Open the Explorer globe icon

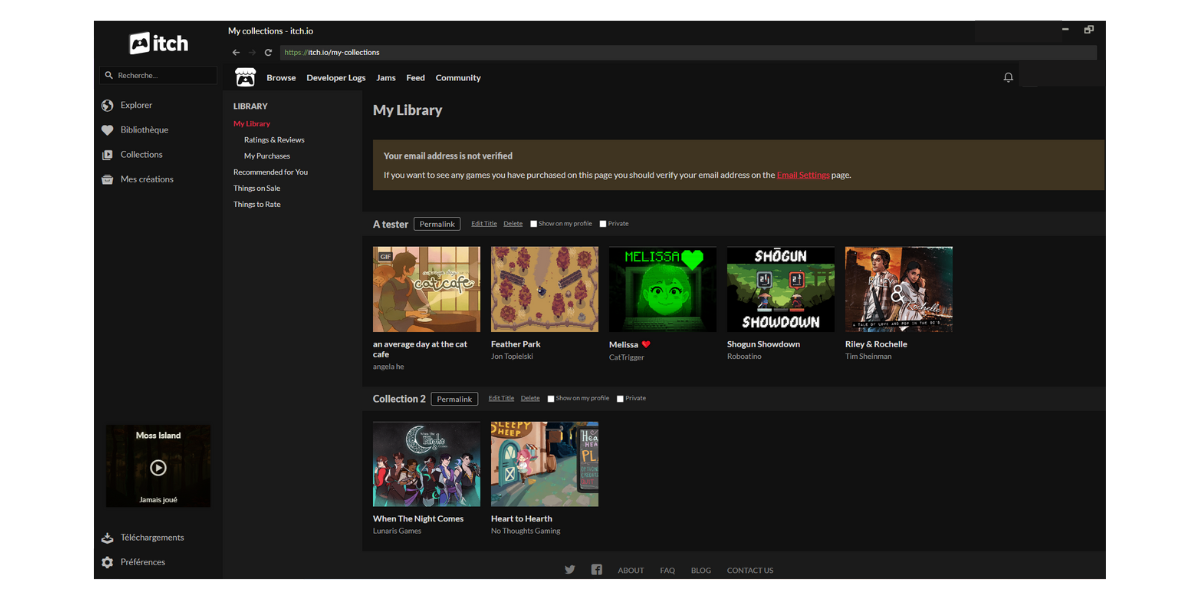[x=107, y=105]
